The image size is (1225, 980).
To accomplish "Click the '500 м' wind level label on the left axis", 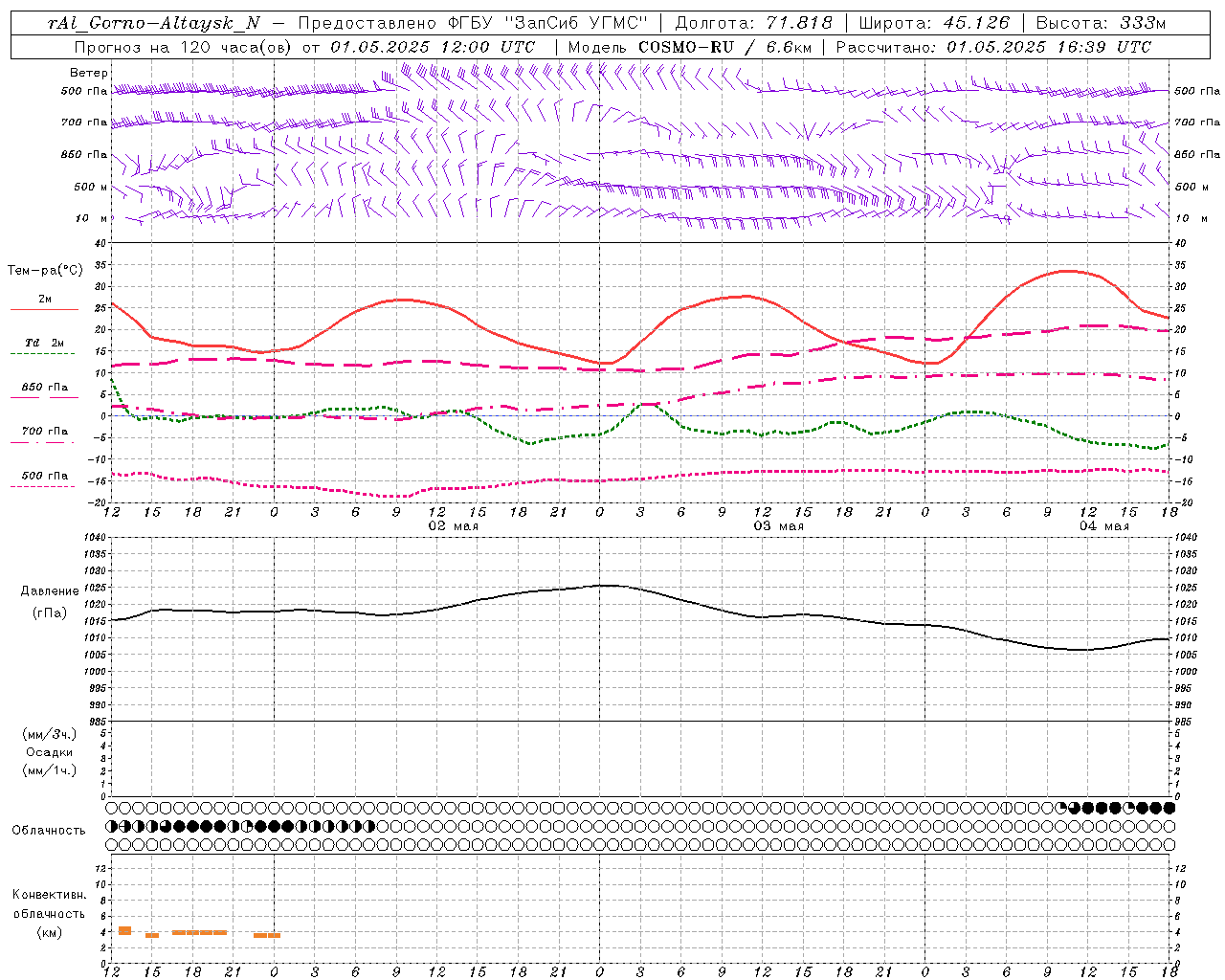I will point(85,187).
